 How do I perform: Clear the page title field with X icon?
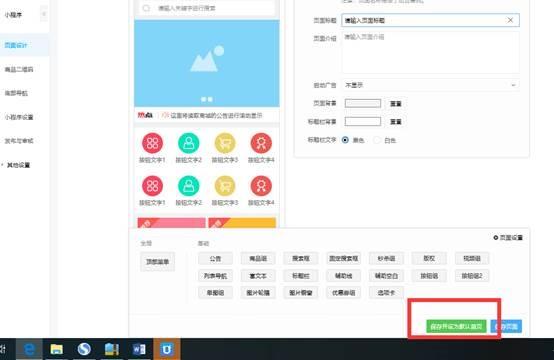[510, 20]
